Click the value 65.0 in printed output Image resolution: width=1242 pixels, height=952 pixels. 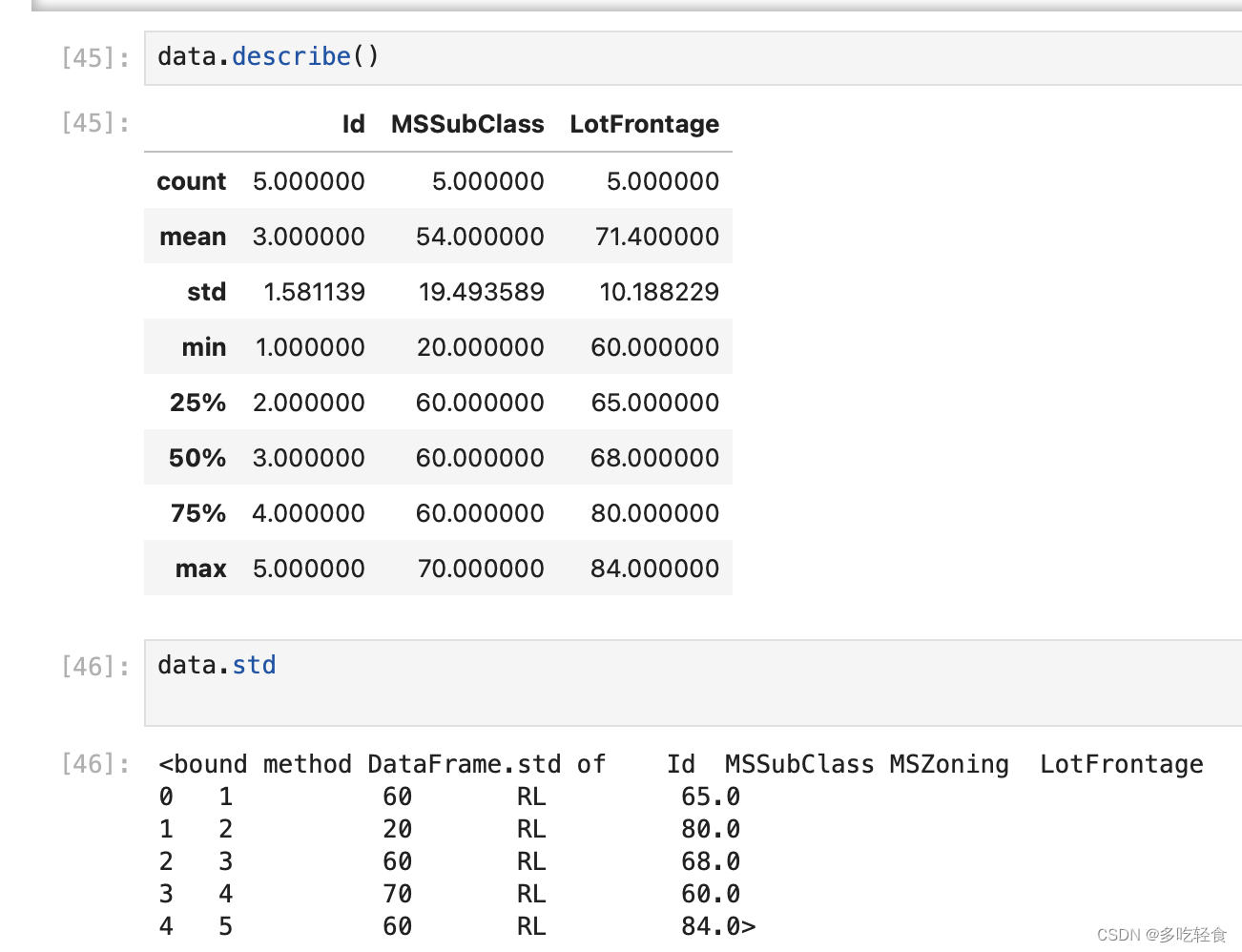[711, 797]
